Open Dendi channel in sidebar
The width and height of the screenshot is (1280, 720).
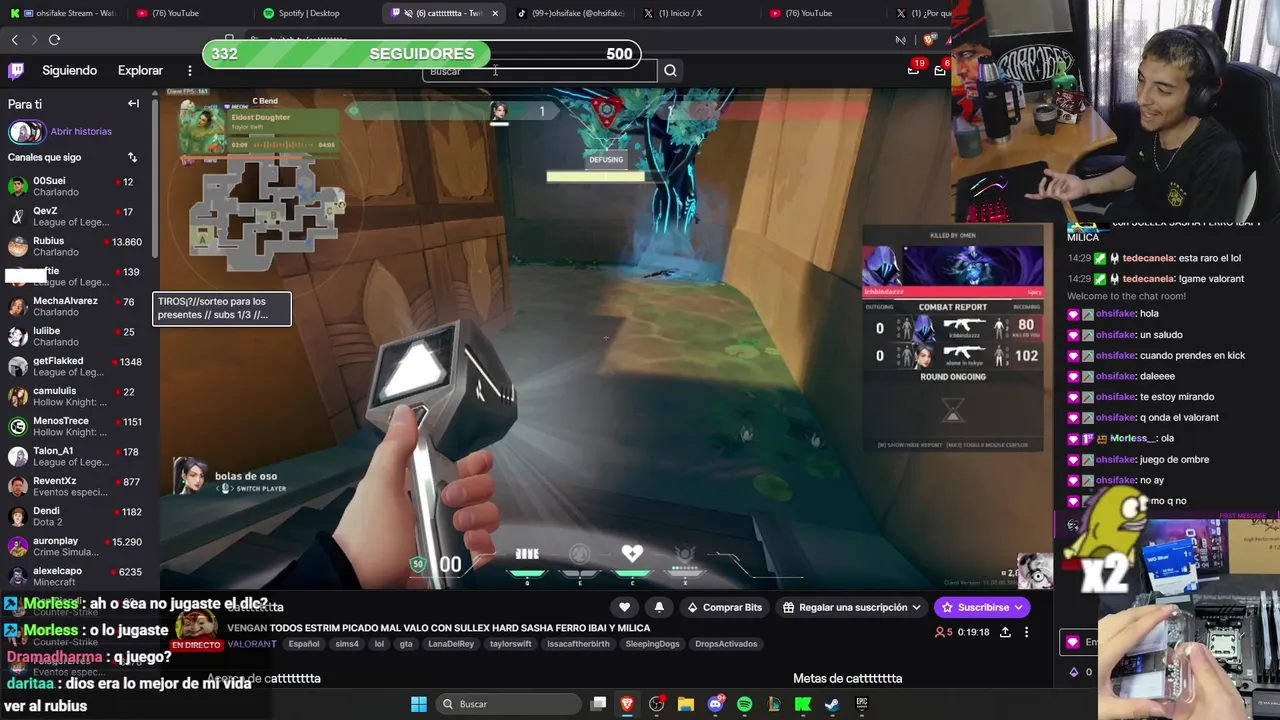point(75,516)
